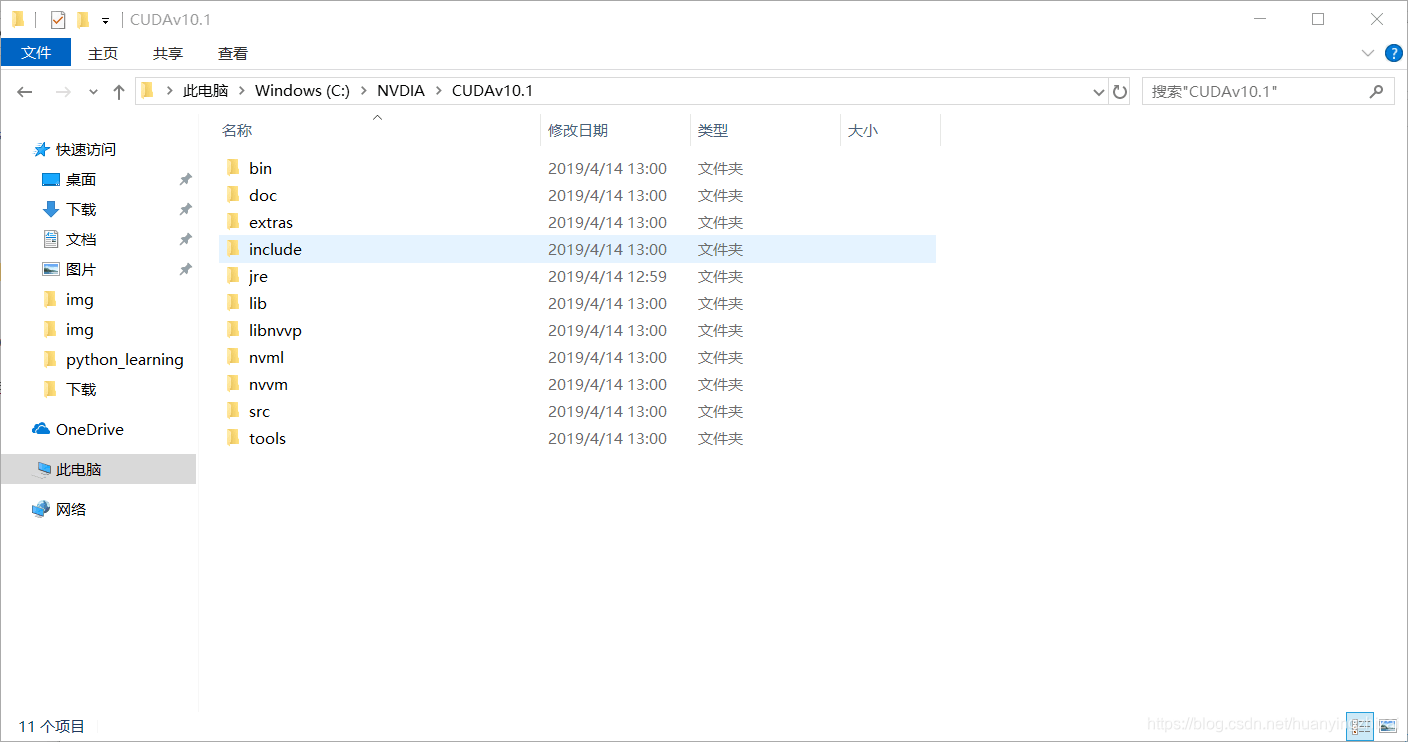1408x742 pixels.
Task: Select the tools folder icon
Action: 233,438
